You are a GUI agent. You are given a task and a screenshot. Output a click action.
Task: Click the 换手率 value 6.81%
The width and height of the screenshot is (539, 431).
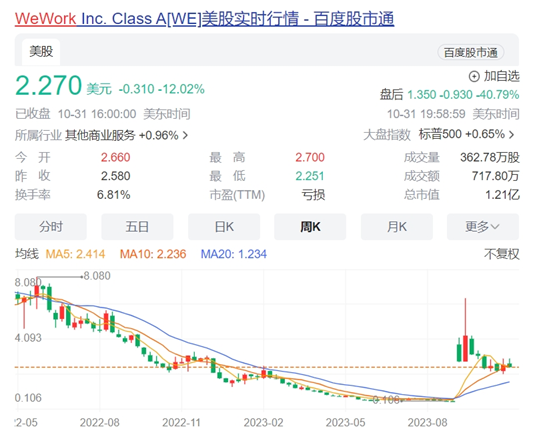point(113,195)
